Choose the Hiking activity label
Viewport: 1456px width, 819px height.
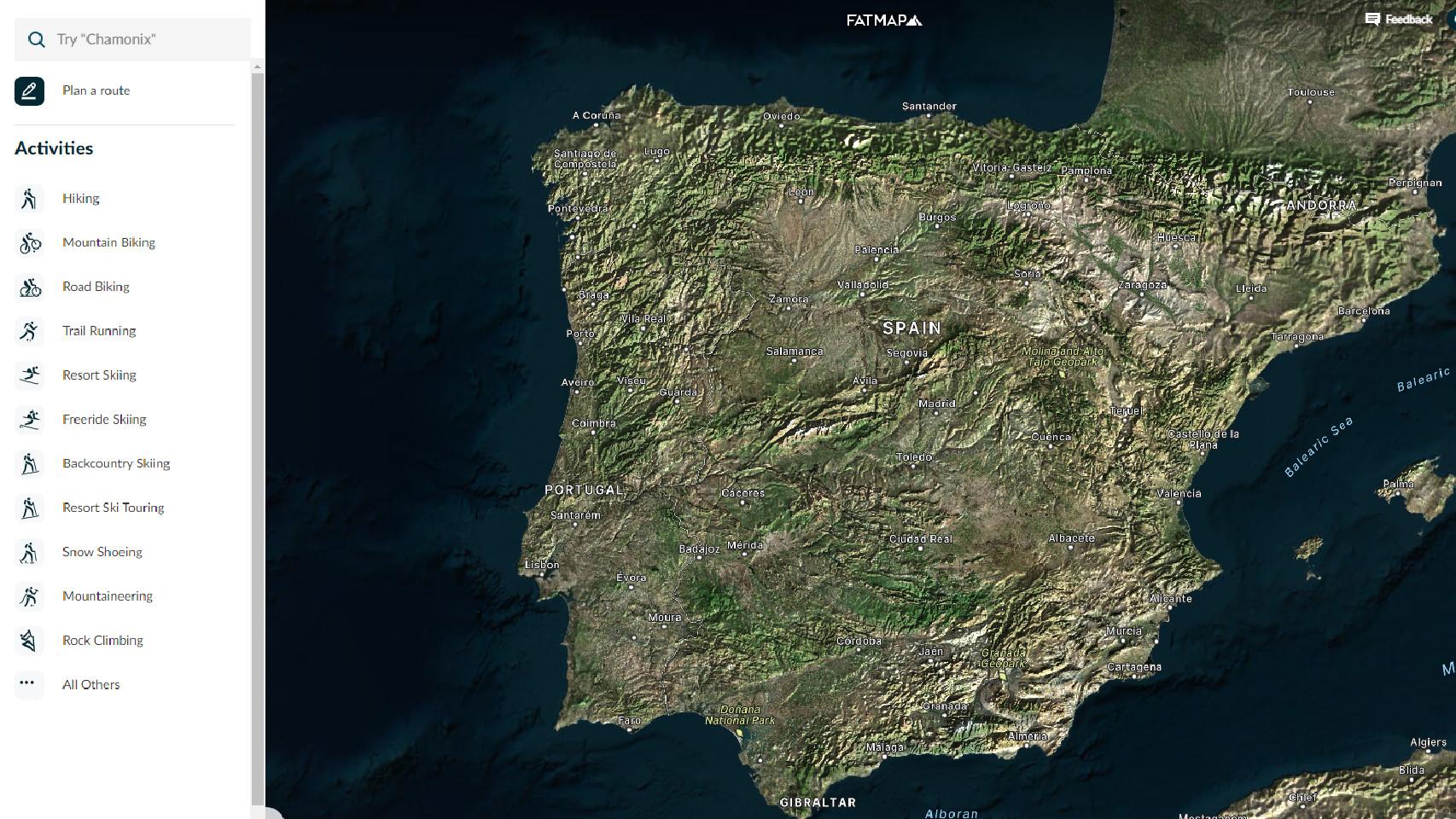tap(80, 199)
